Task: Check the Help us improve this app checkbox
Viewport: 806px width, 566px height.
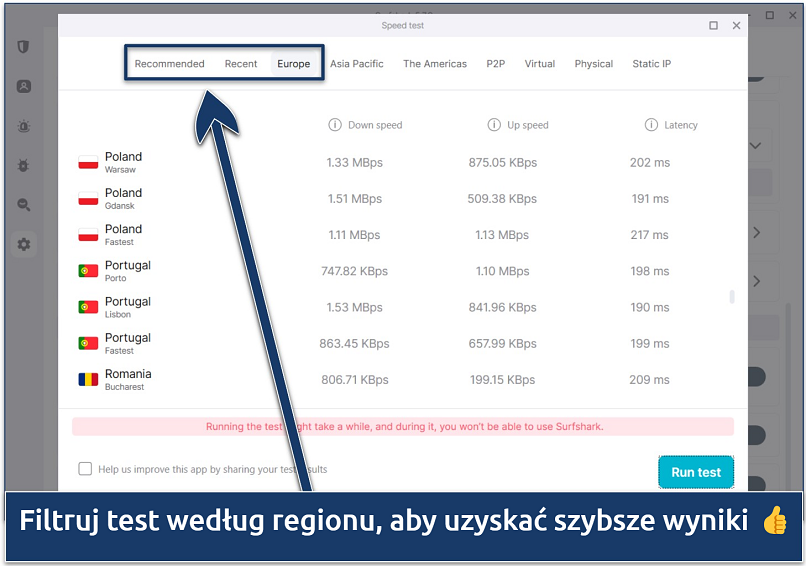Action: tap(85, 469)
